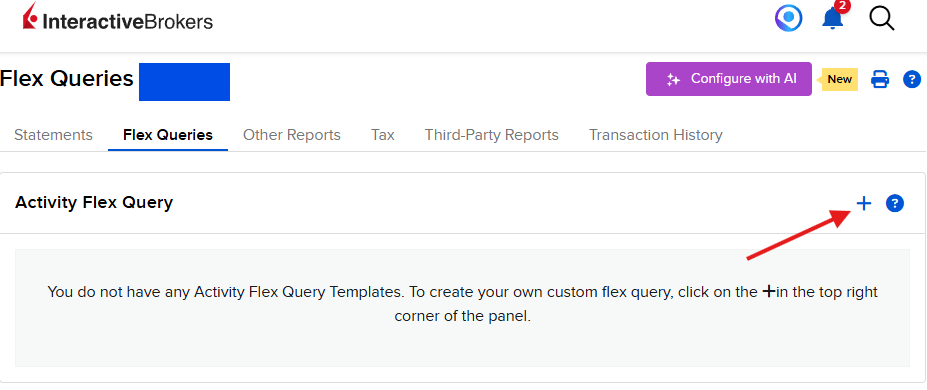Go to the Transaction History tab
927x390 pixels.
pos(656,135)
